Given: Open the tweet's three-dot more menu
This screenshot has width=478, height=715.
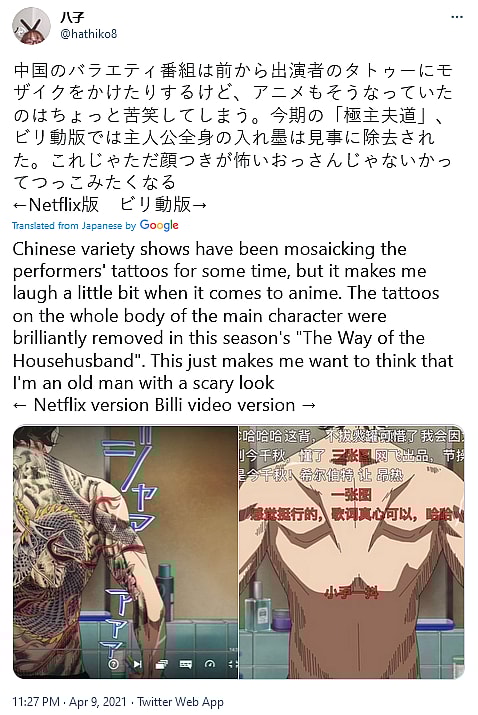Looking at the screenshot, I should click(457, 17).
